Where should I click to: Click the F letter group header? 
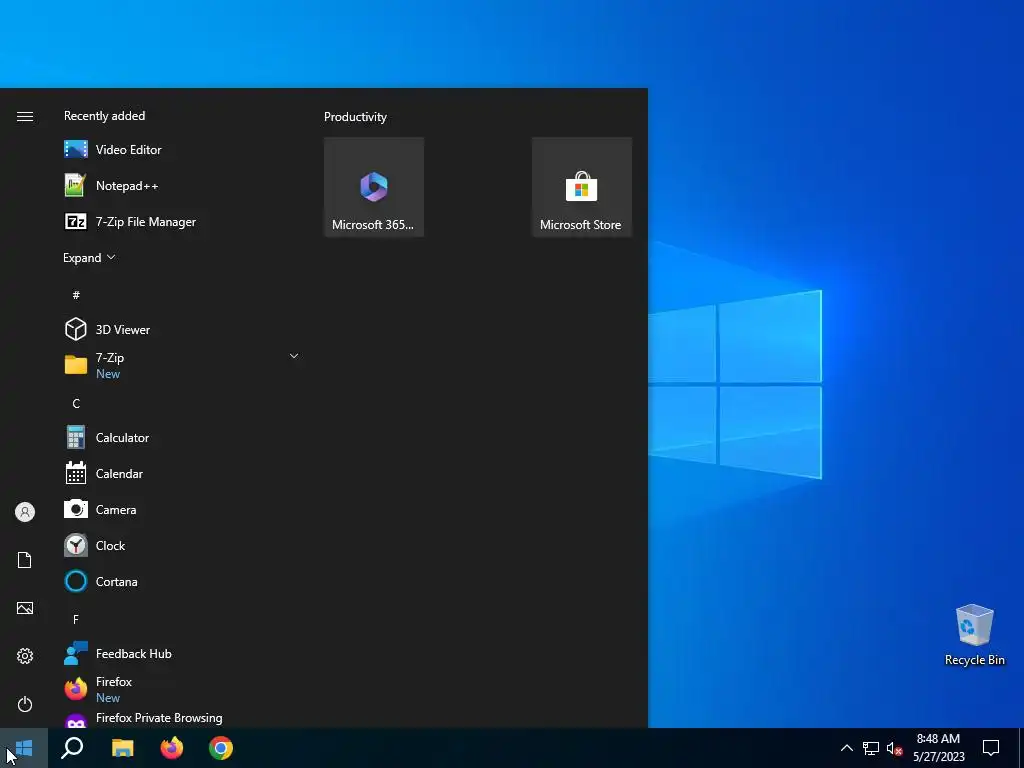point(76,619)
